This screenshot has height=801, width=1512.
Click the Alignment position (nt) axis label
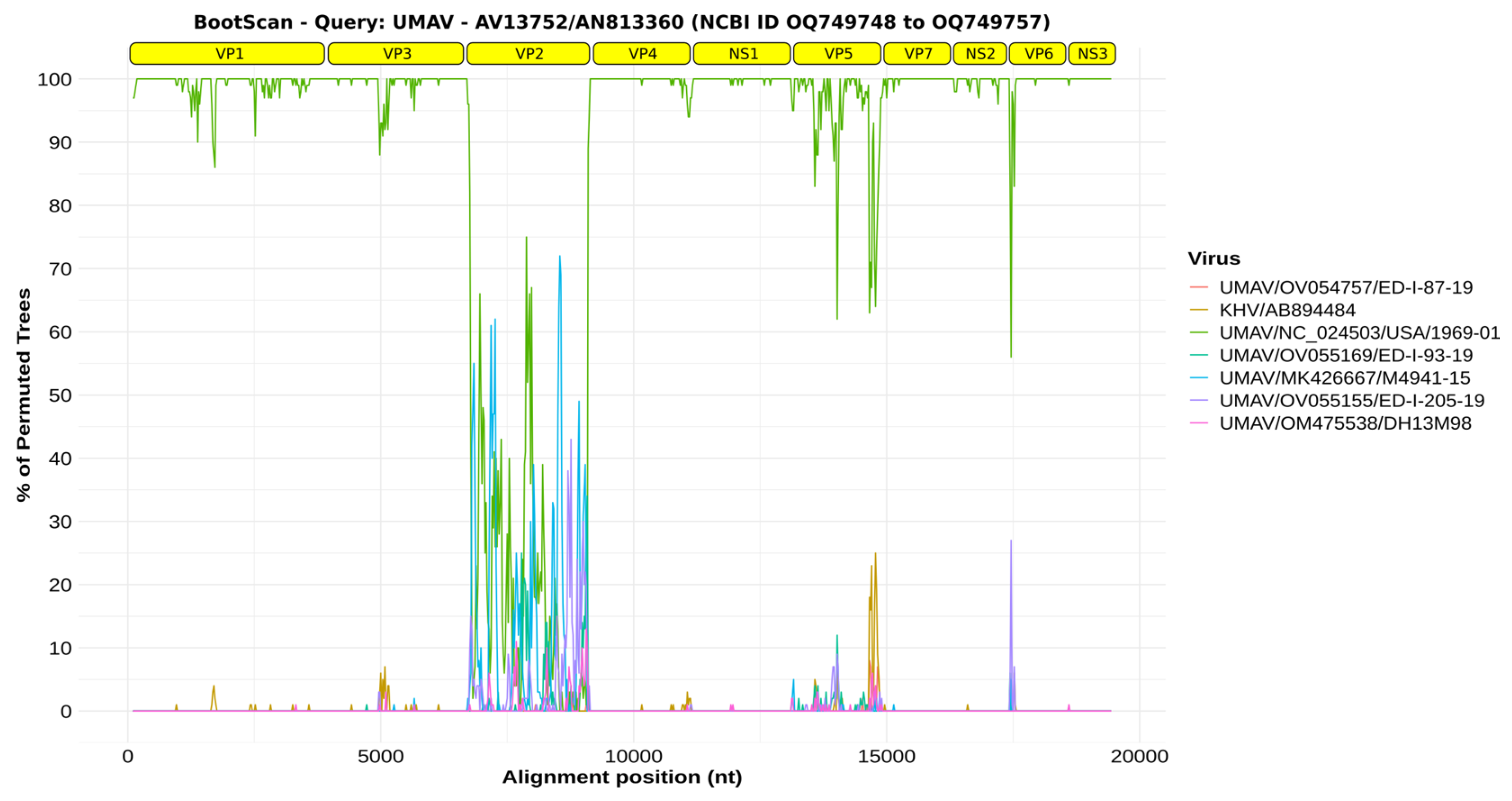622,778
